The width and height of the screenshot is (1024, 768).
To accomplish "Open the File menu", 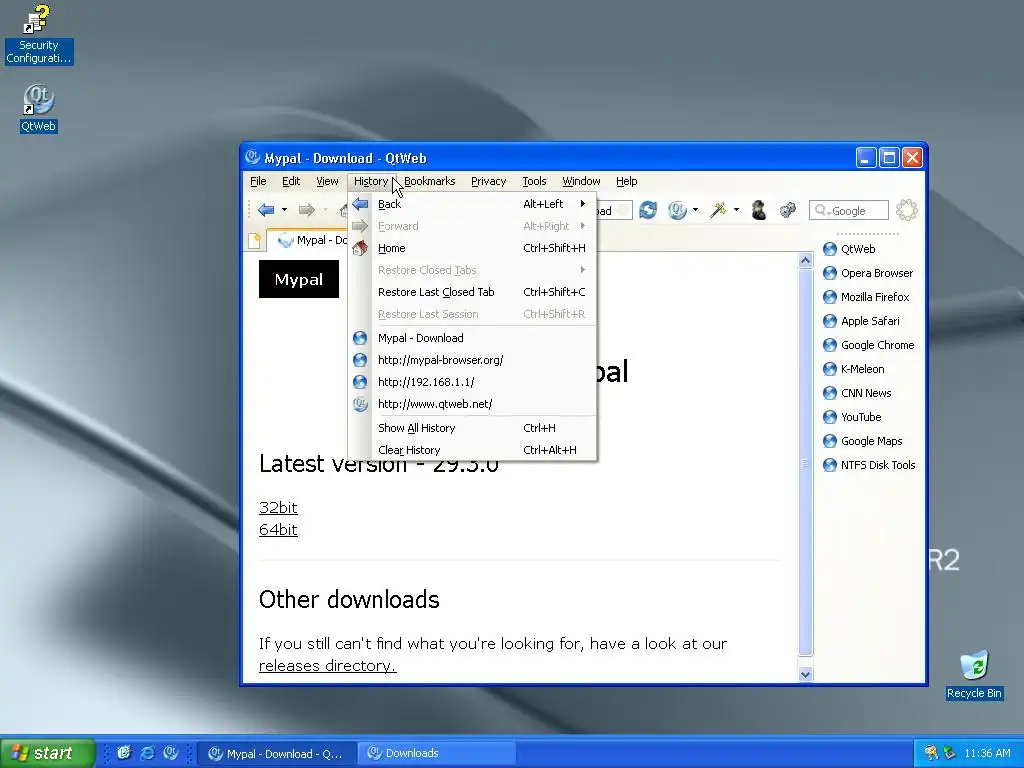I will [x=258, y=182].
